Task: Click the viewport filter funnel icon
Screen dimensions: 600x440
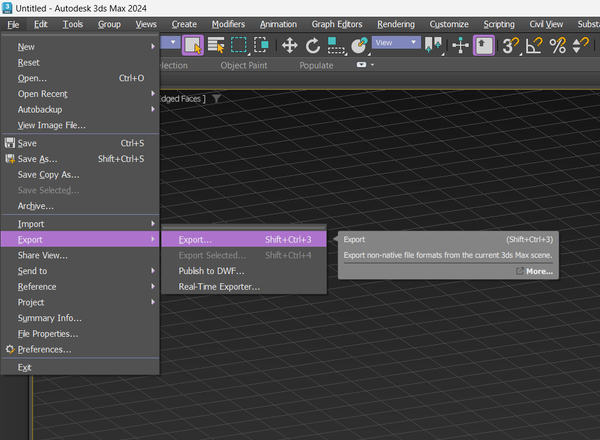Action: pyautogui.click(x=216, y=99)
